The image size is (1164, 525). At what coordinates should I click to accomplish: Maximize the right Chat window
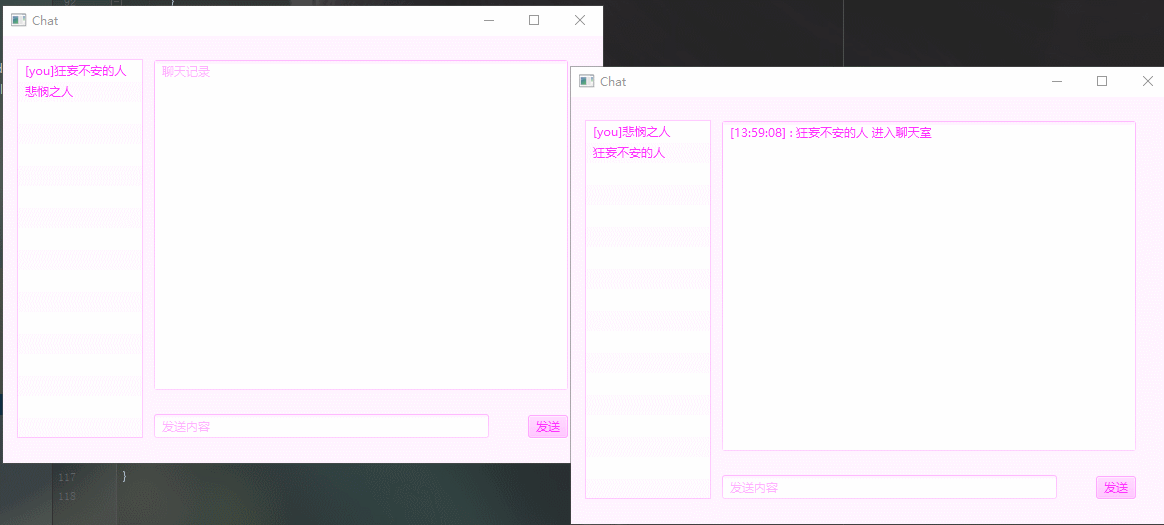(1102, 81)
